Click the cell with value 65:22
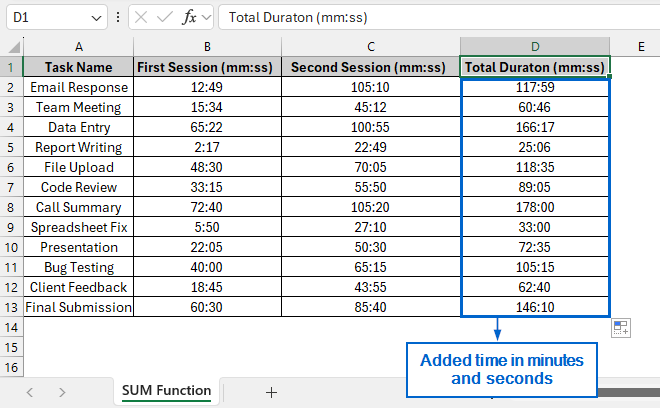660x408 pixels. pyautogui.click(x=207, y=127)
